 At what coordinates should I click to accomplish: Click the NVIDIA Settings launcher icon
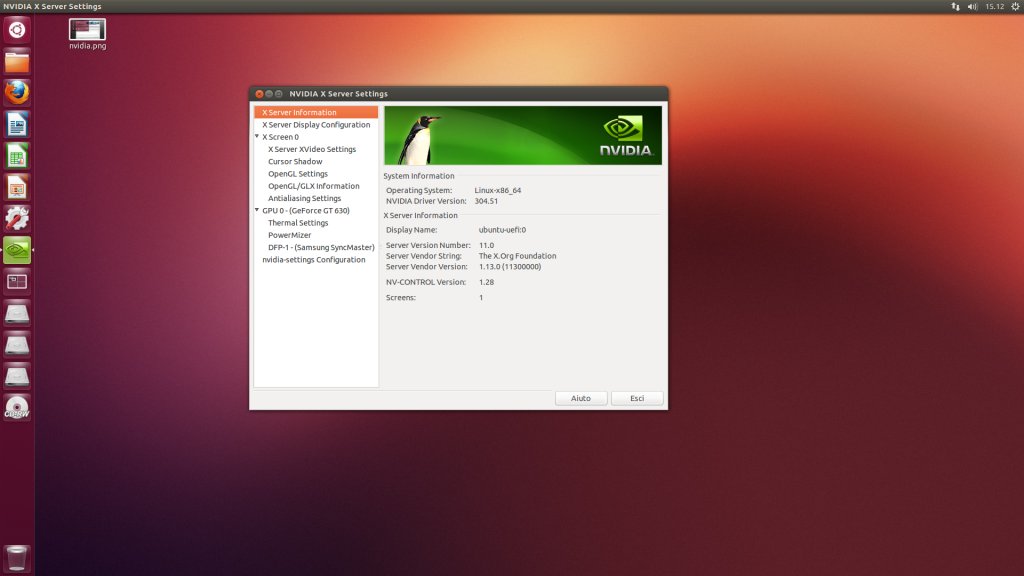click(x=17, y=250)
